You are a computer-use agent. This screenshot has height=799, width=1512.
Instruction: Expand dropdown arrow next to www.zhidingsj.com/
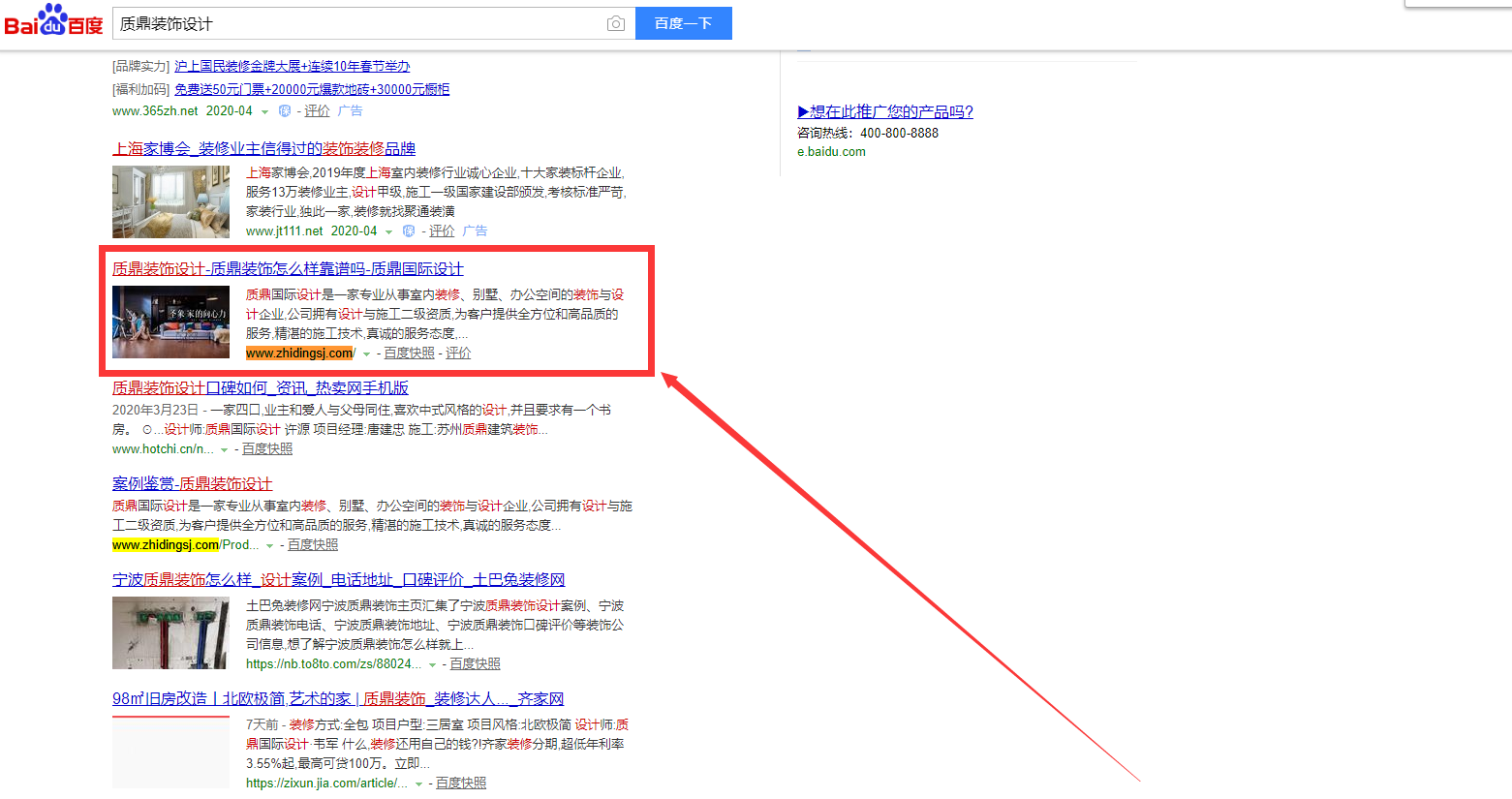pyautogui.click(x=366, y=353)
